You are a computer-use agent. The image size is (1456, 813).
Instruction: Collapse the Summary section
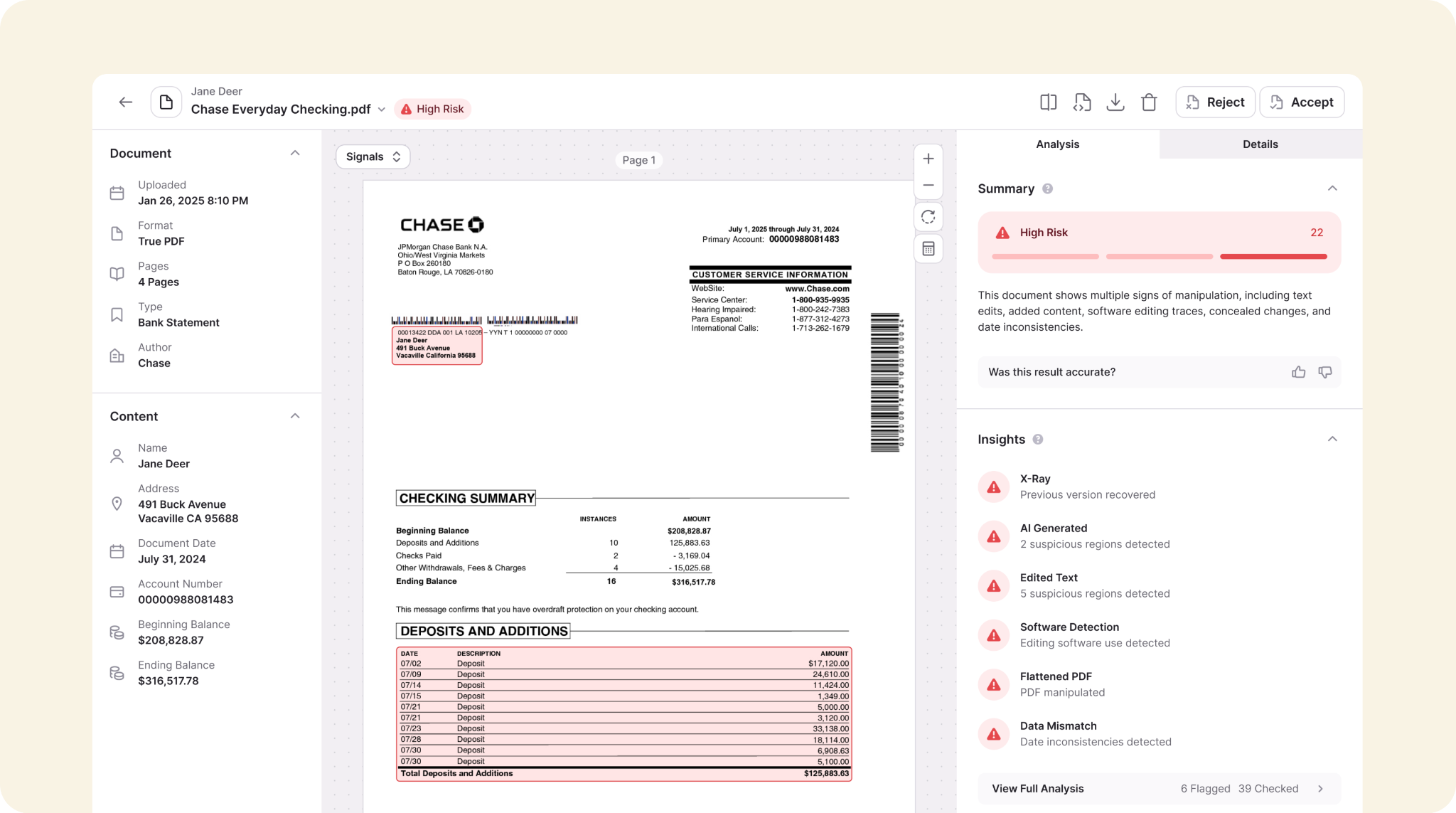pos(1332,188)
